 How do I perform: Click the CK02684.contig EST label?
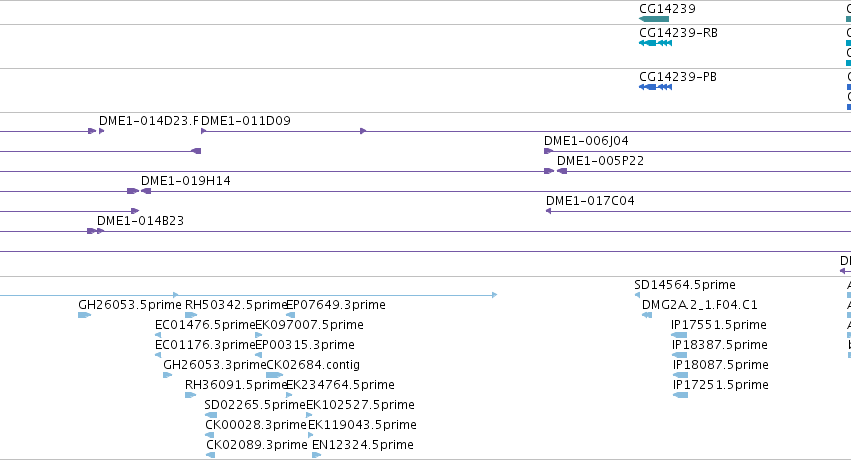tap(313, 366)
